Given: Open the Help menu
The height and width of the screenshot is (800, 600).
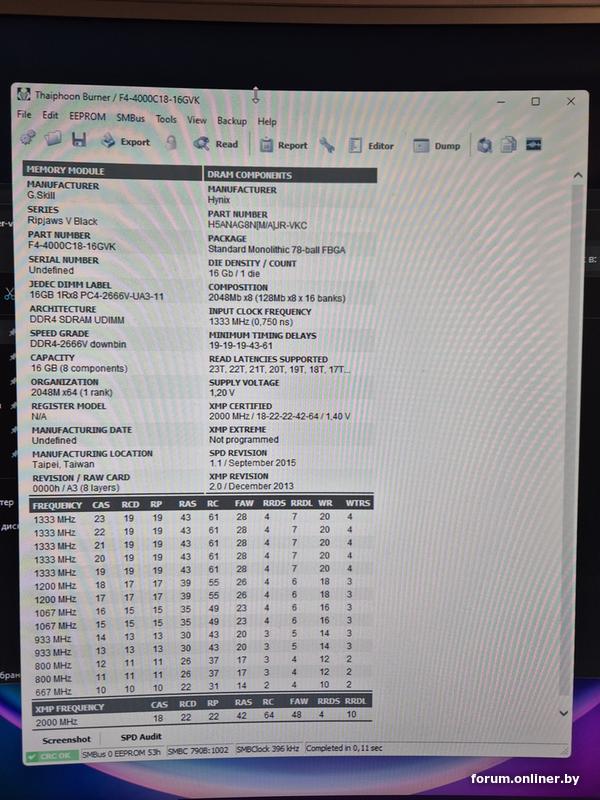Looking at the screenshot, I should (267, 121).
